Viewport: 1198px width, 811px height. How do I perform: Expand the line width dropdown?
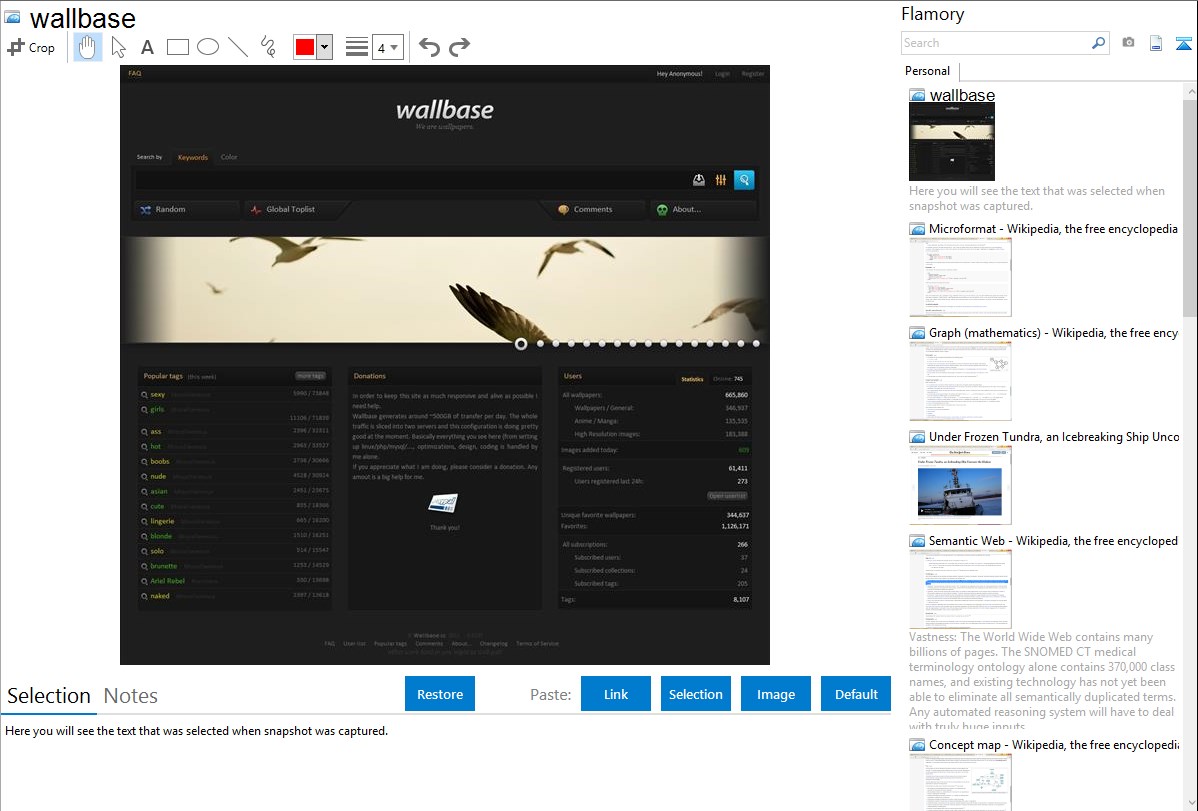tap(388, 47)
